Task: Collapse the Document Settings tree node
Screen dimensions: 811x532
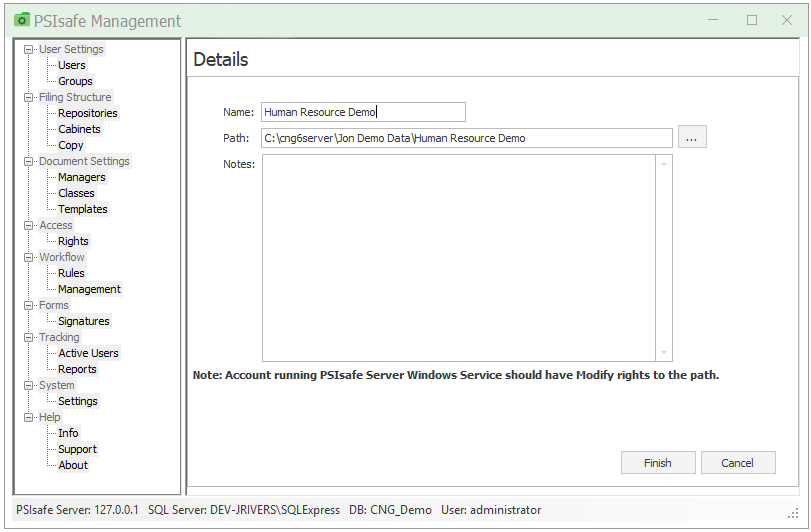Action: [x=28, y=162]
